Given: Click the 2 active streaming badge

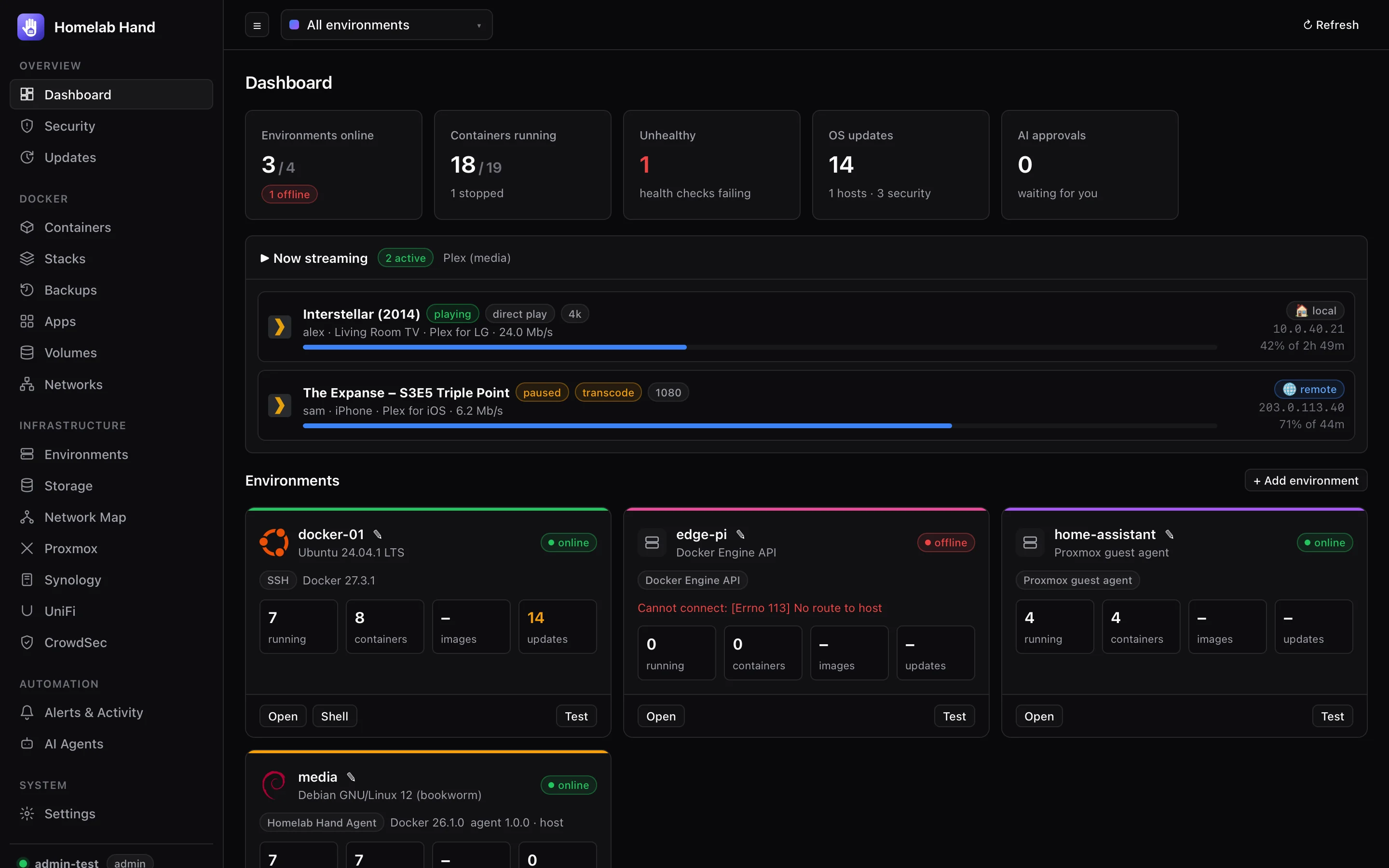Looking at the screenshot, I should pyautogui.click(x=405, y=258).
